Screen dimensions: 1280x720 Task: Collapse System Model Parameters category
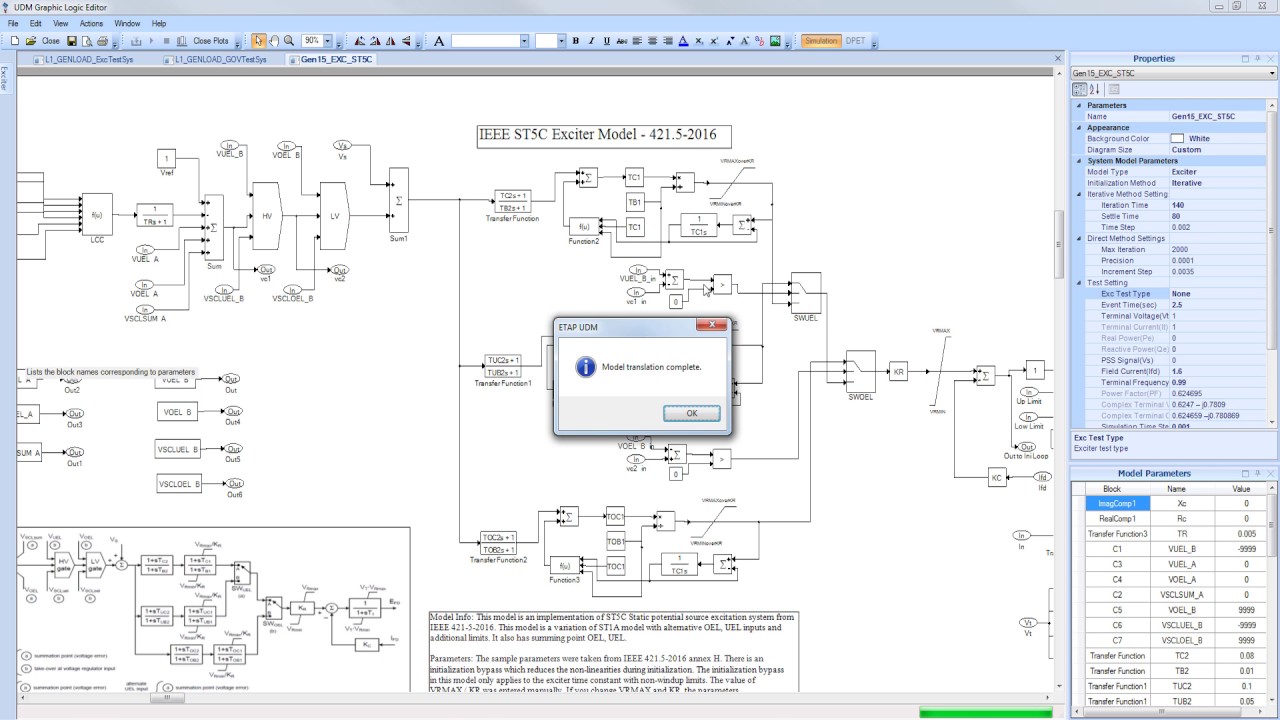pyautogui.click(x=1079, y=160)
